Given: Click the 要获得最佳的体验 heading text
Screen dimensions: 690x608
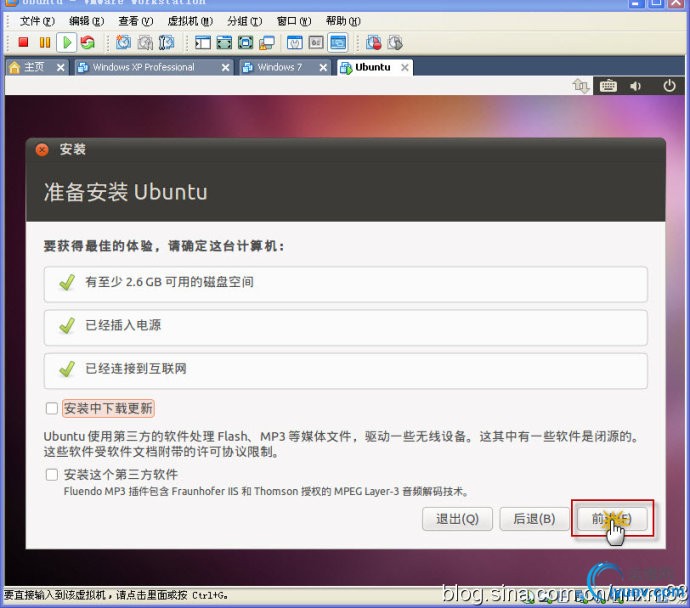Looking at the screenshot, I should (164, 245).
